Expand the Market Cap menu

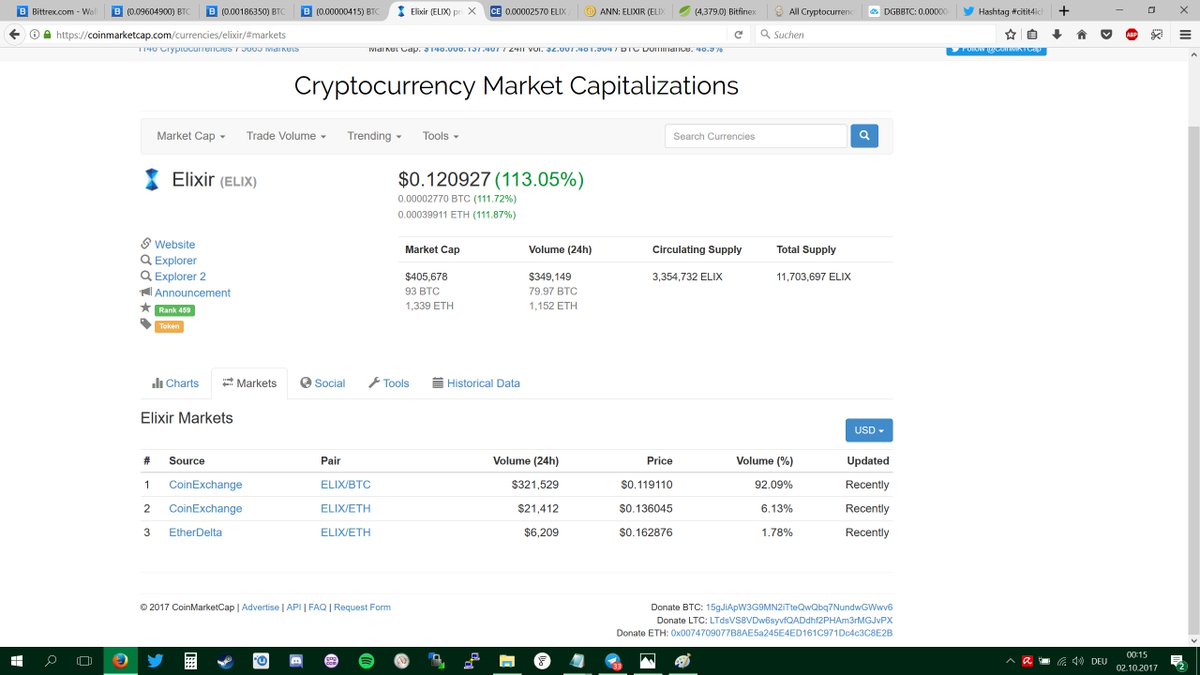click(x=191, y=136)
